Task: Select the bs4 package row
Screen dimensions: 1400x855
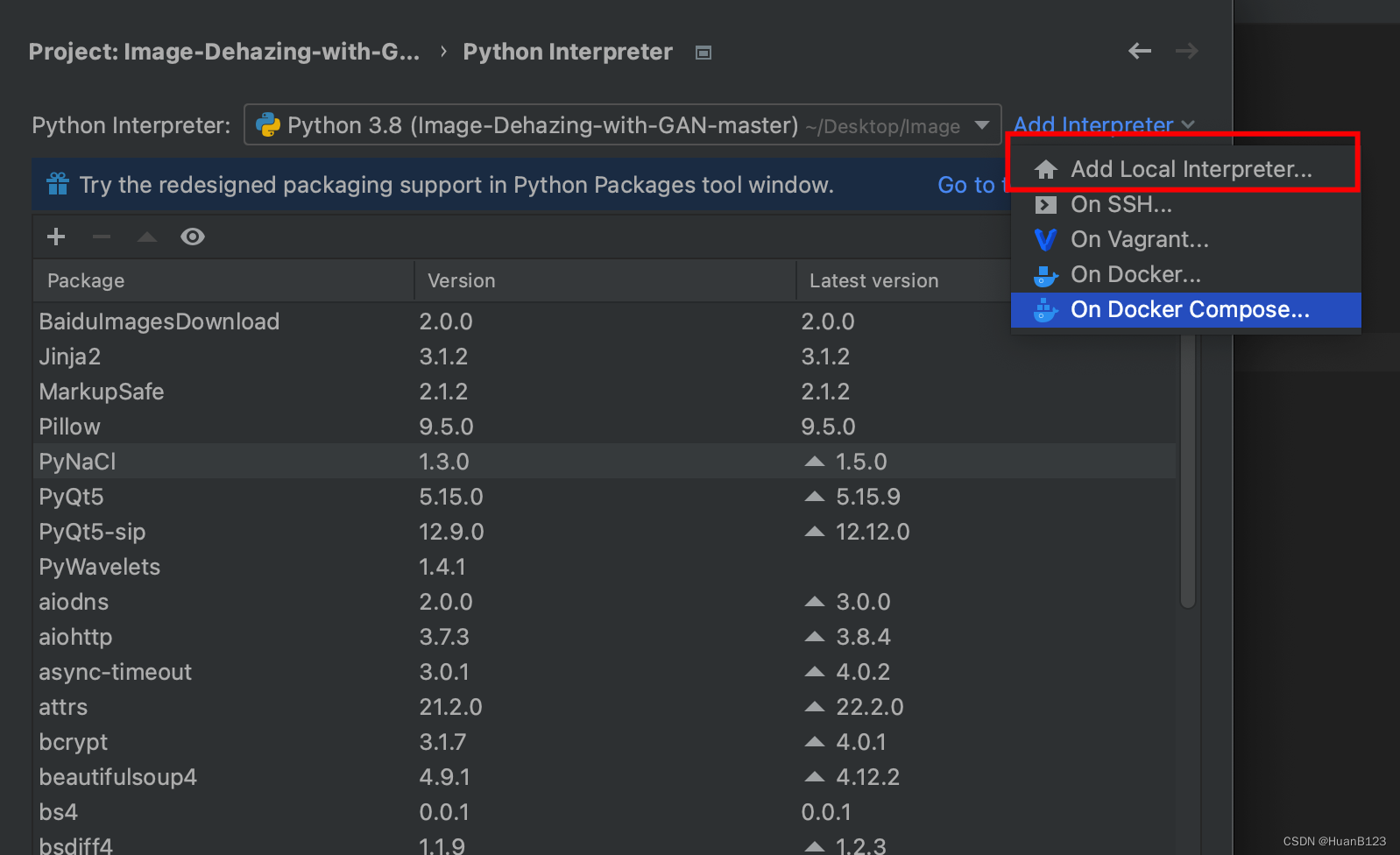Action: click(x=605, y=812)
